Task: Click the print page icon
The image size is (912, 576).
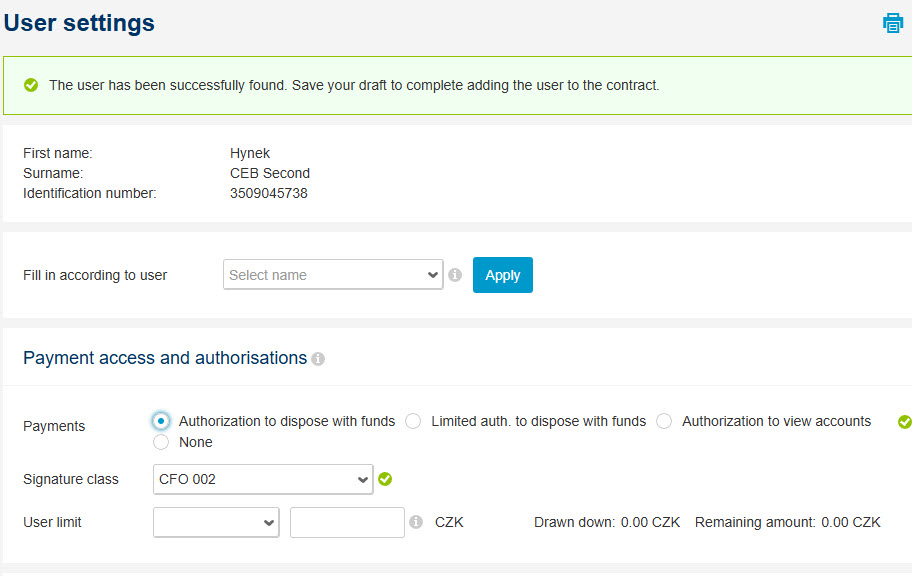Action: 893,23
